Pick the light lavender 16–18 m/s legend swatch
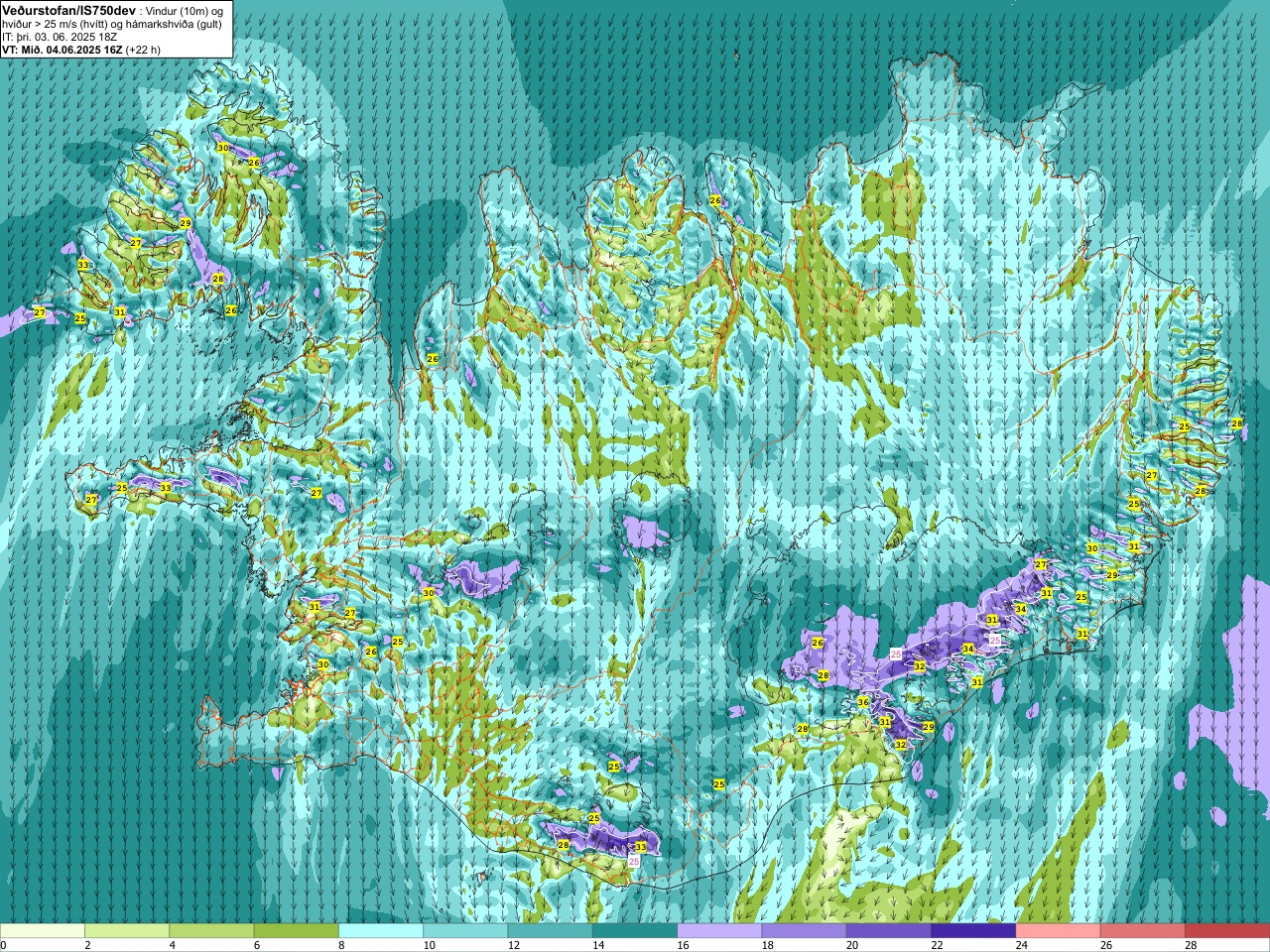1270x952 pixels. pyautogui.click(x=719, y=931)
